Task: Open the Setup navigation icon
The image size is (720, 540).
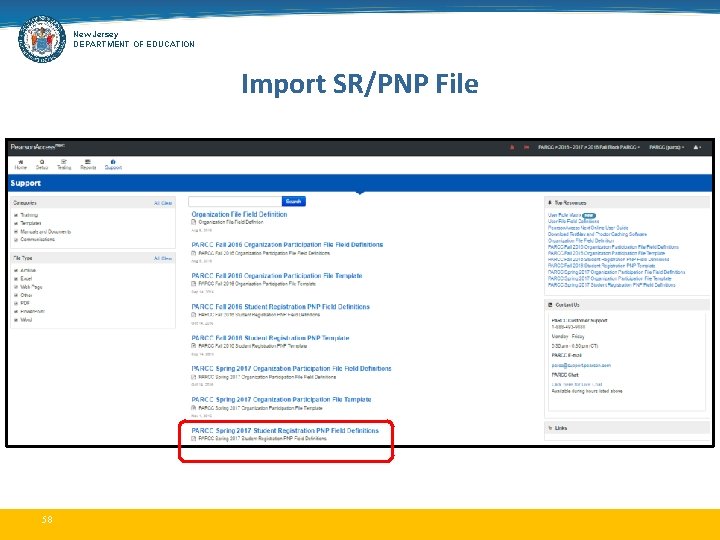Action: click(42, 164)
